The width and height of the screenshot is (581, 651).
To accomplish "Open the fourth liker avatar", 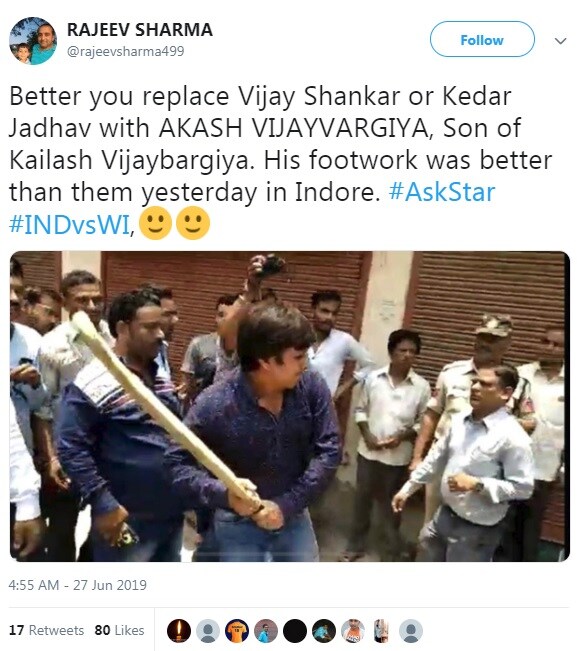I will coord(266,631).
